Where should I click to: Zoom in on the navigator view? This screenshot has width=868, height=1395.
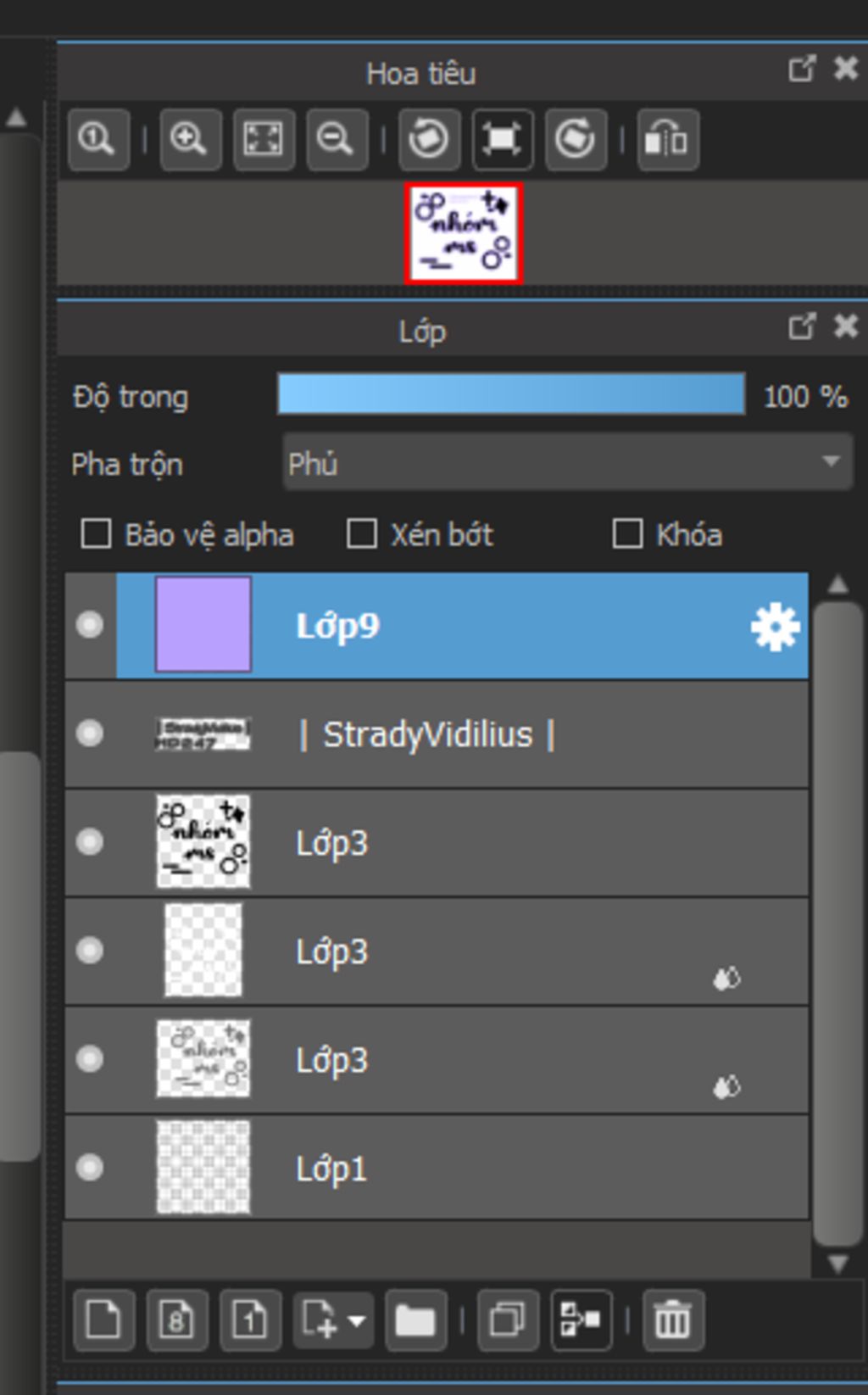click(189, 139)
